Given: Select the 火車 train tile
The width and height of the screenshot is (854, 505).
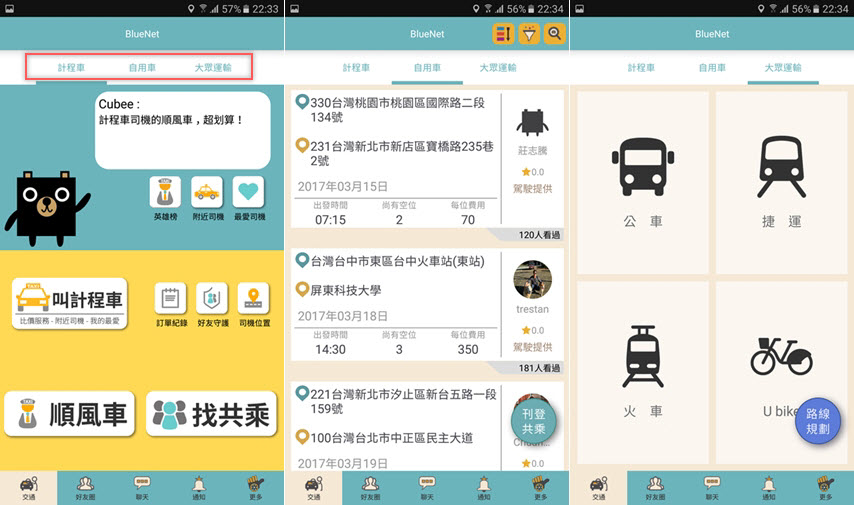Looking at the screenshot, I should point(643,373).
